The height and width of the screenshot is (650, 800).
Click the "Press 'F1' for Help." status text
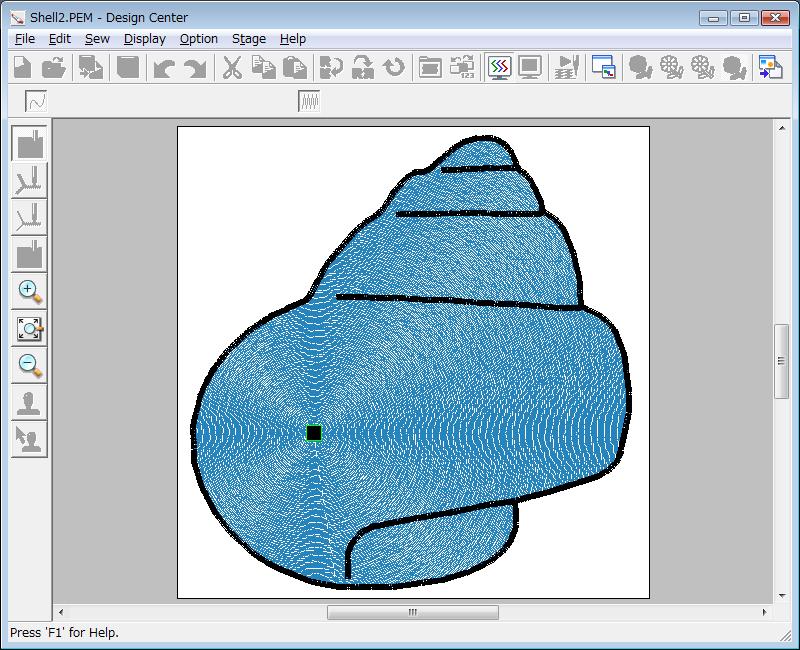(x=64, y=633)
